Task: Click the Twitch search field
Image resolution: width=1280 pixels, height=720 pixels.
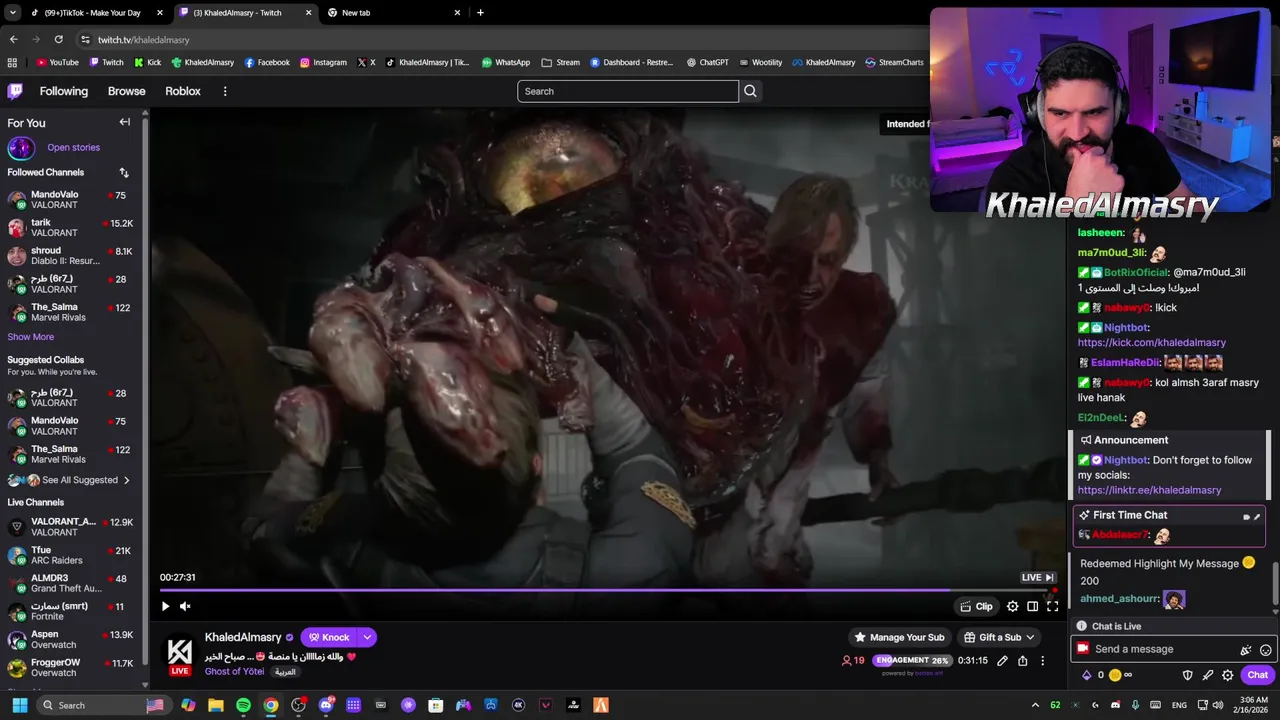Action: coord(628,91)
